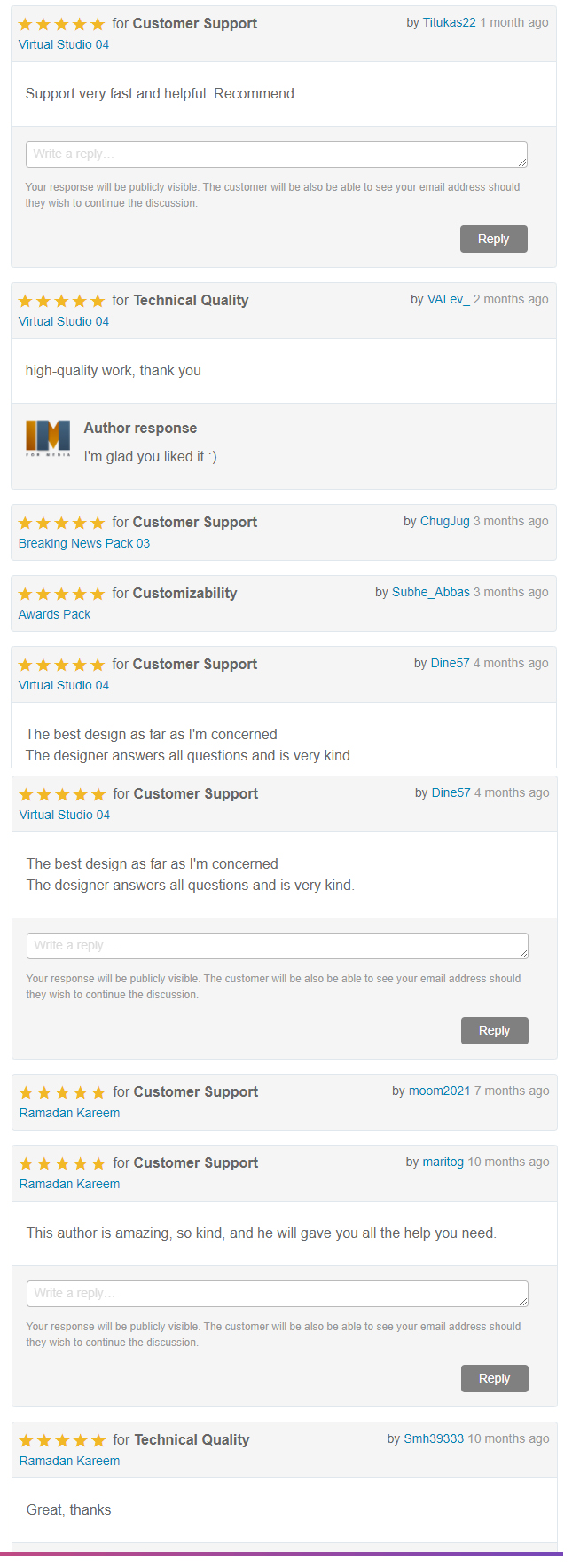Click the stars on Smh39333's review

(x=62, y=1440)
